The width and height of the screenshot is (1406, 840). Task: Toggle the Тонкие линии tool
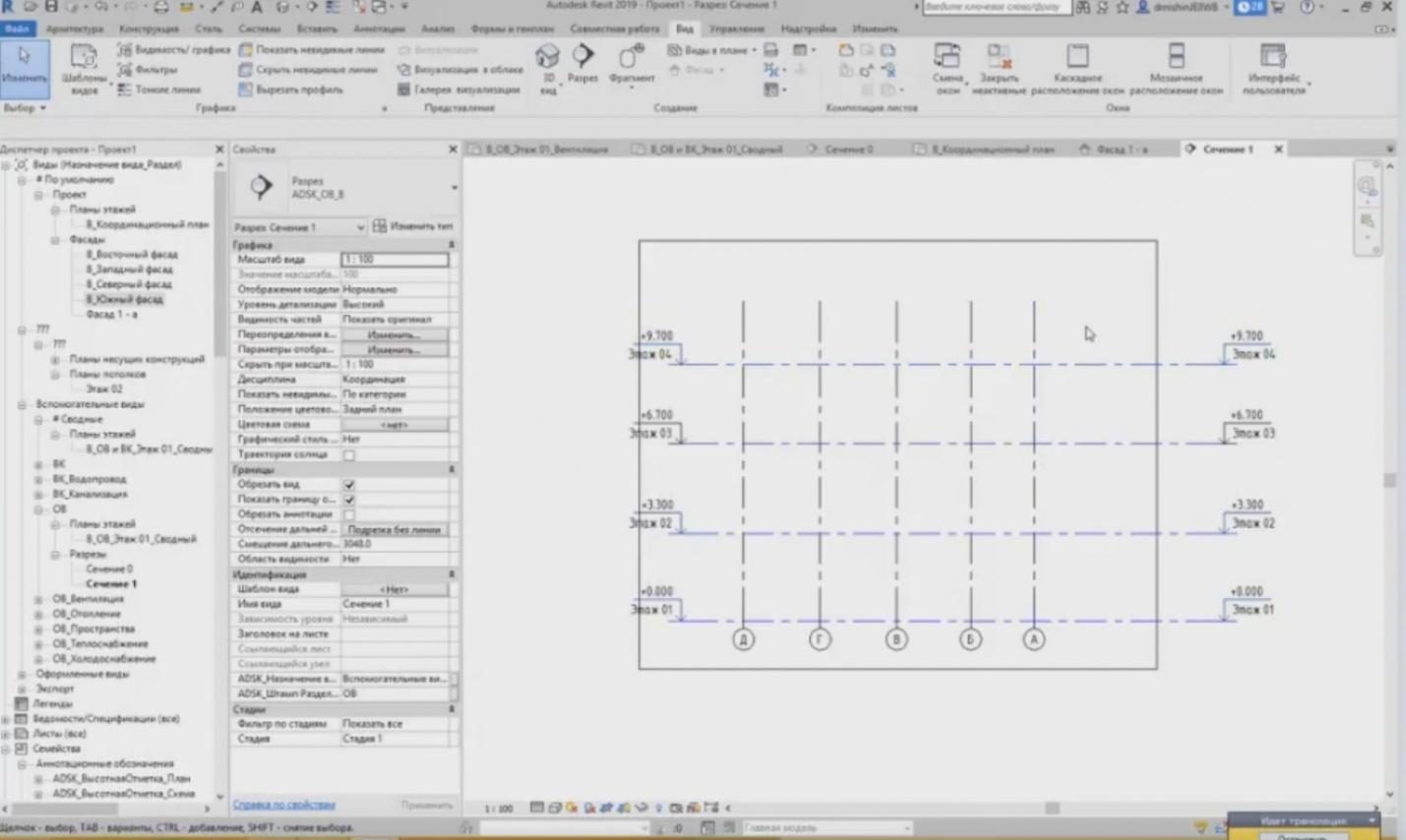159,90
